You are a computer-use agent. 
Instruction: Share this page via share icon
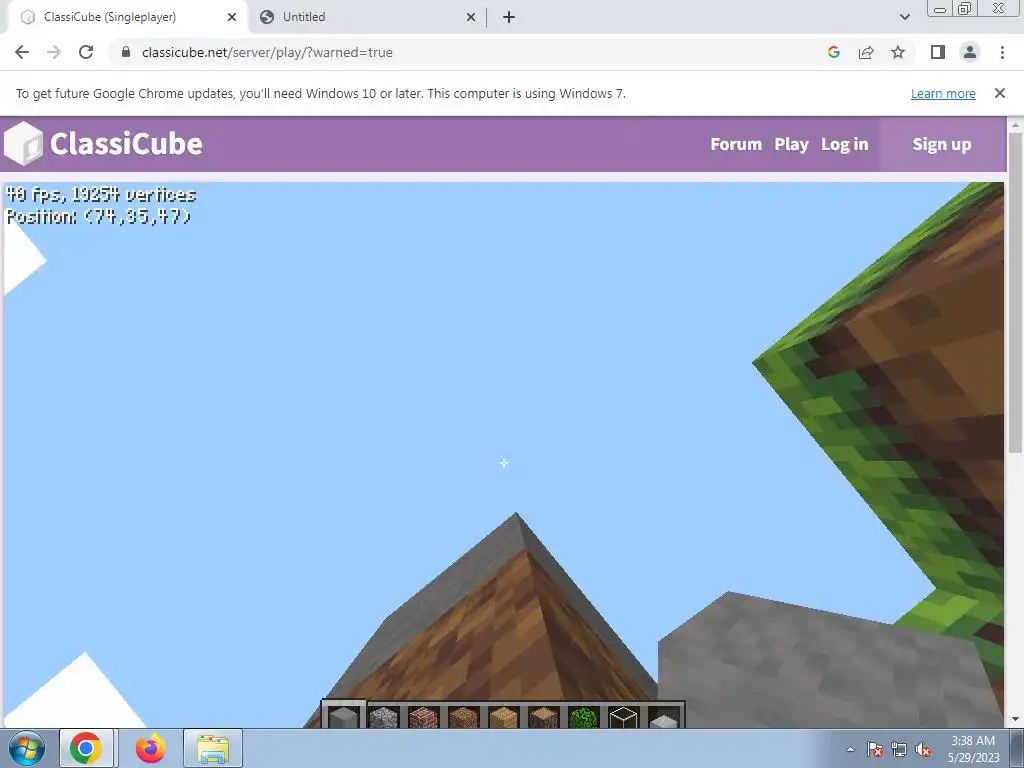pyautogui.click(x=866, y=52)
